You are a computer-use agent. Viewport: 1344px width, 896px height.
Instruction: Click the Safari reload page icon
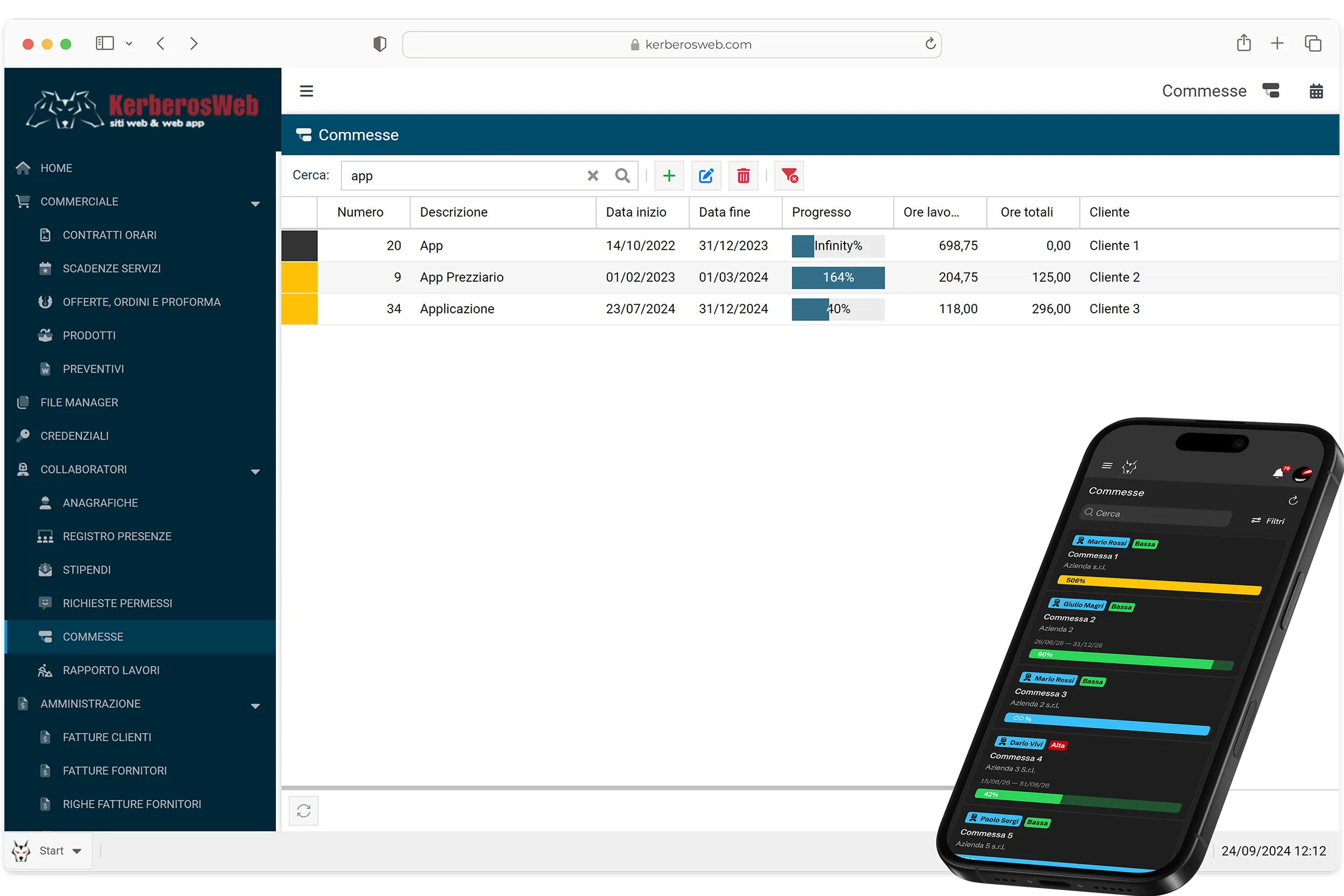pos(930,44)
